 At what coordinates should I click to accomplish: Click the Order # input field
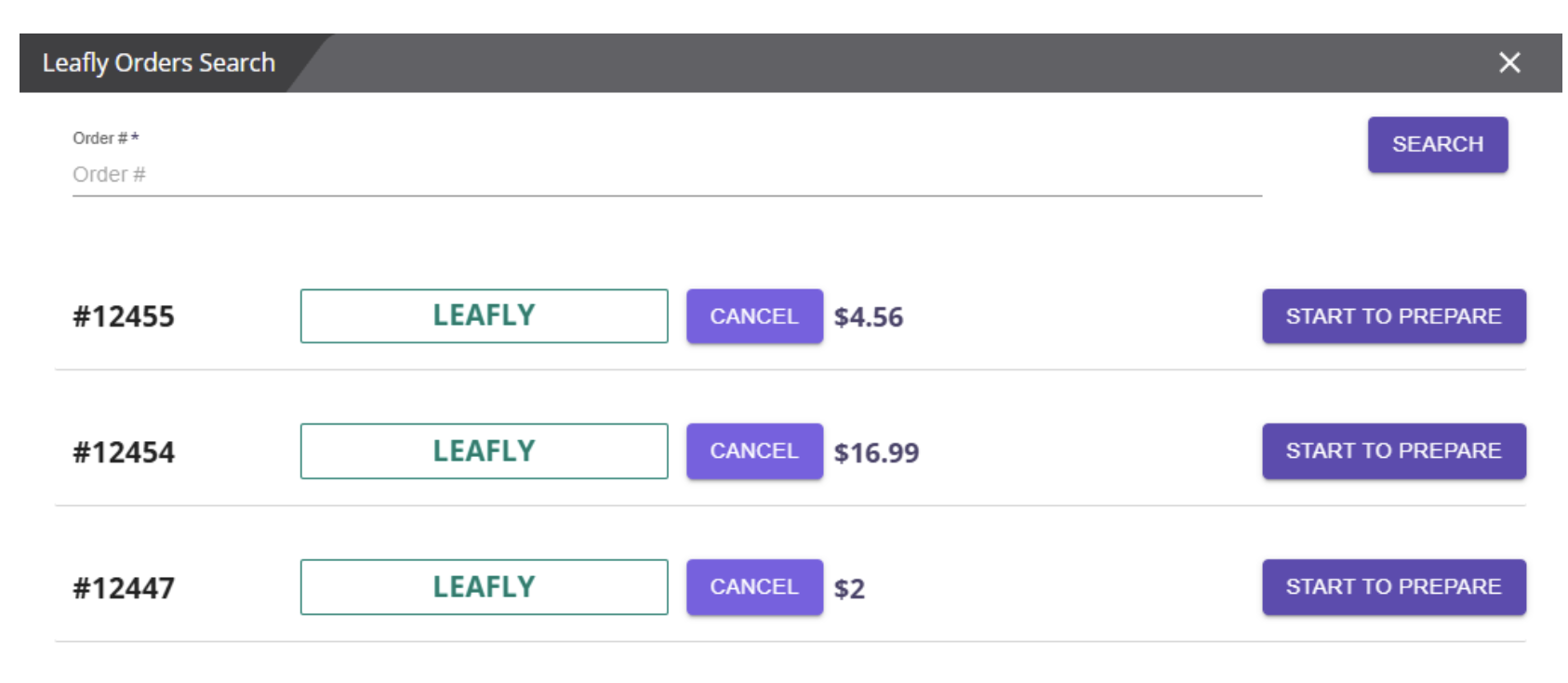tap(666, 175)
